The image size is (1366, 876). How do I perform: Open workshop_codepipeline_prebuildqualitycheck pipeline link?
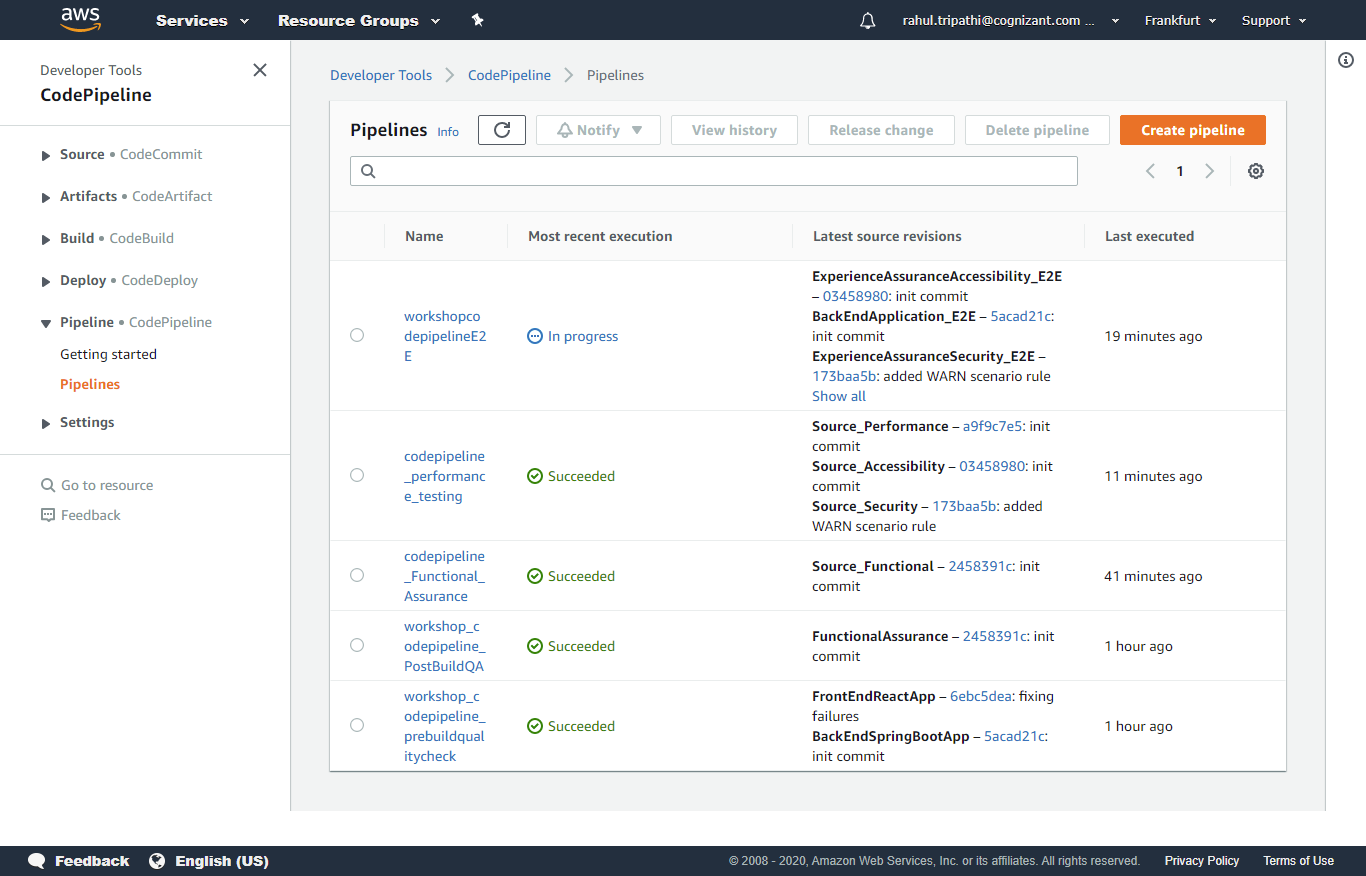445,726
